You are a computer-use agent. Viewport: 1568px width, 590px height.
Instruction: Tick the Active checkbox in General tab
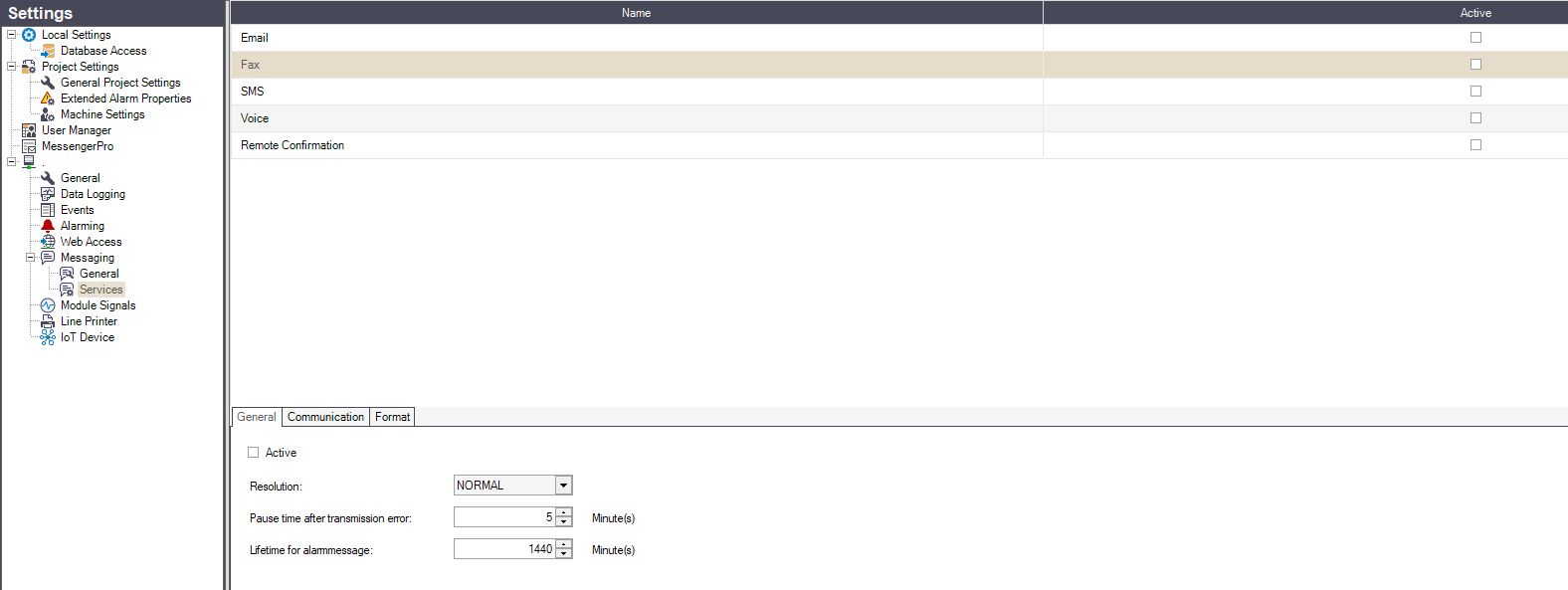(x=253, y=453)
